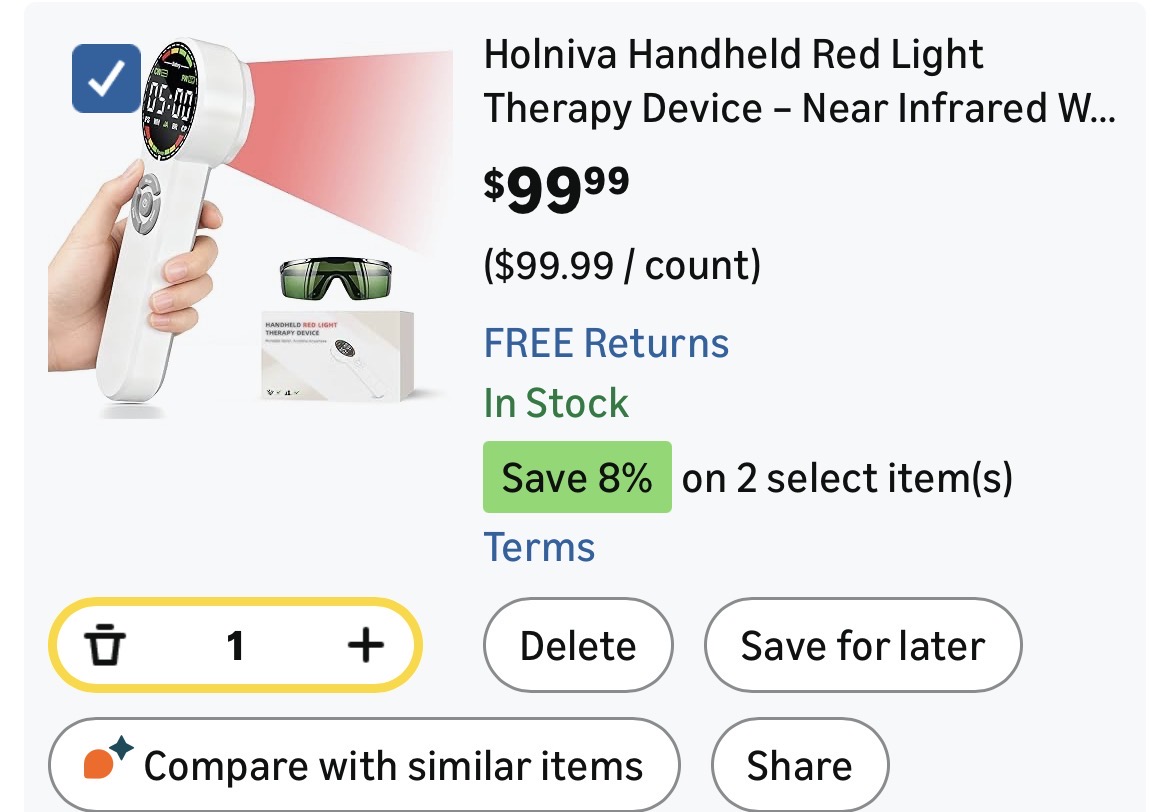Open the Terms link
The height and width of the screenshot is (812, 1170).
pyautogui.click(x=539, y=547)
